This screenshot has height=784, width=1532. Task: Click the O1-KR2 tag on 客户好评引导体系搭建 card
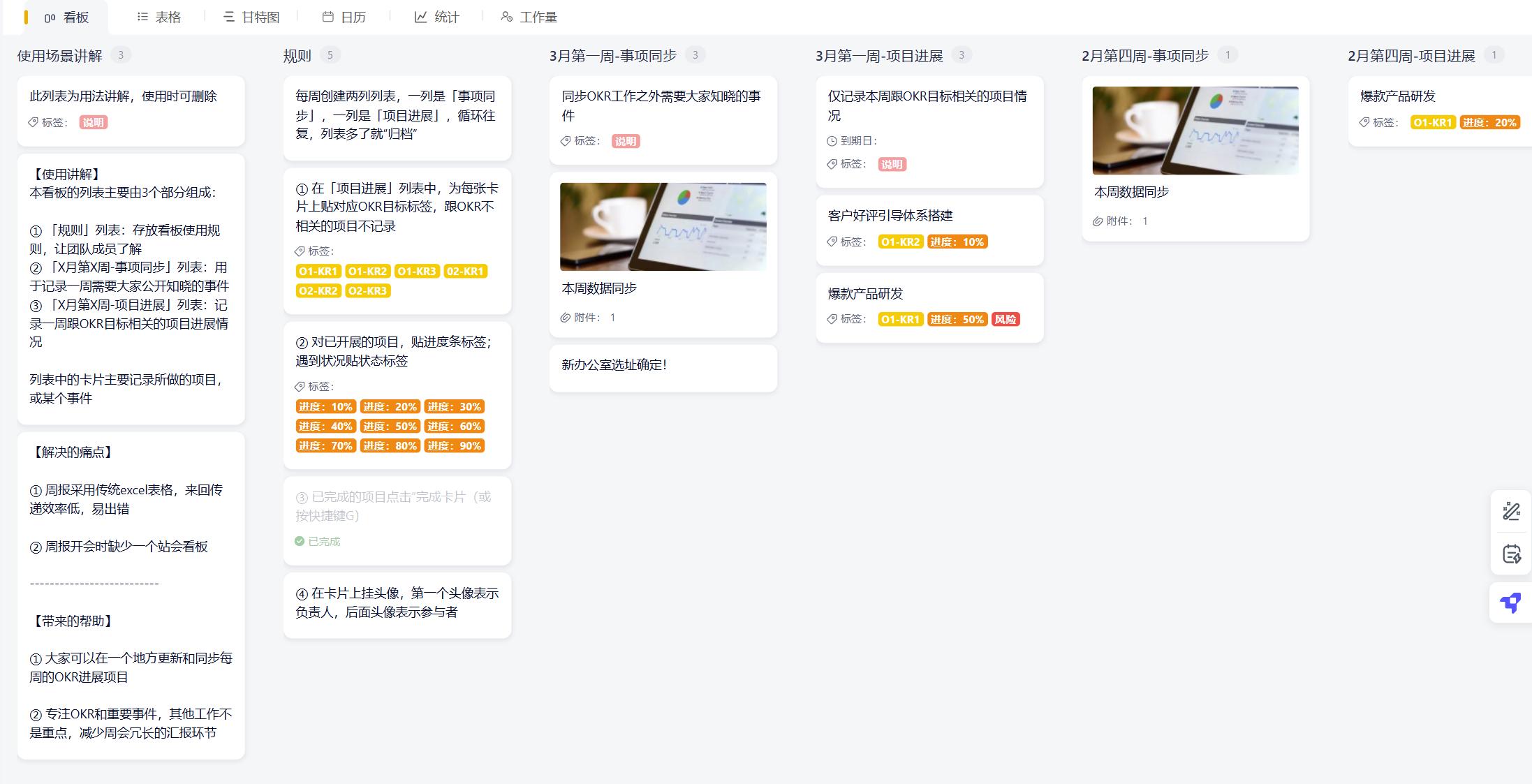[900, 241]
